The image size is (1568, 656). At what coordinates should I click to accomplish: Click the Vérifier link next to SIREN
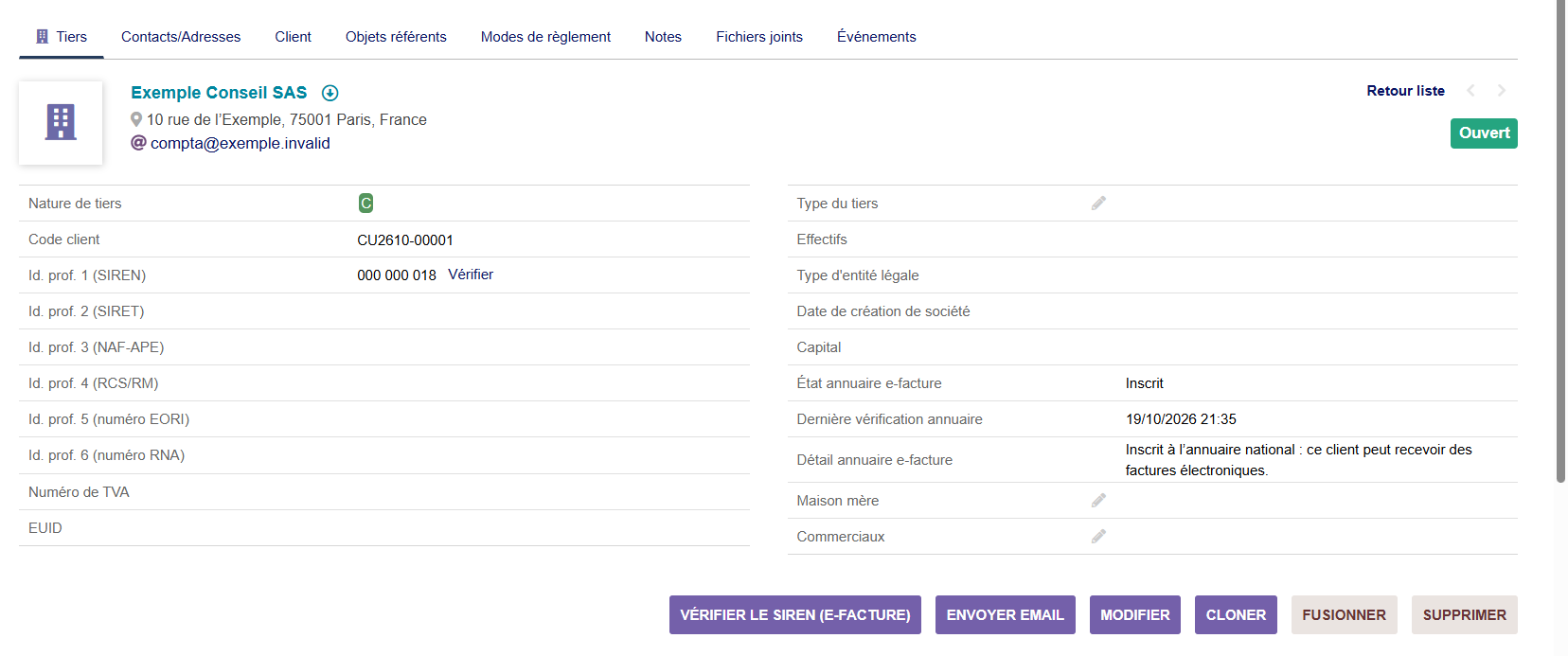(x=471, y=274)
